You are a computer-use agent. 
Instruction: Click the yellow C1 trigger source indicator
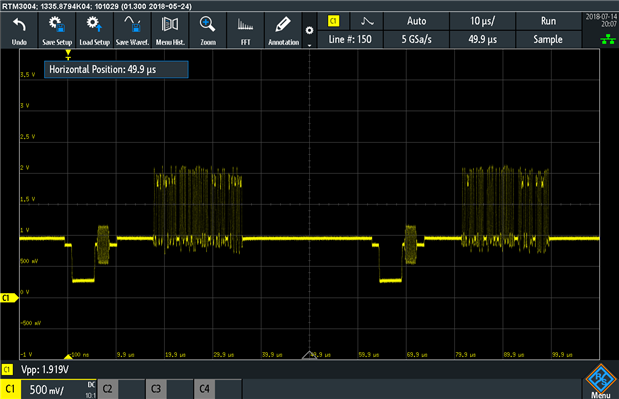pyautogui.click(x=334, y=21)
